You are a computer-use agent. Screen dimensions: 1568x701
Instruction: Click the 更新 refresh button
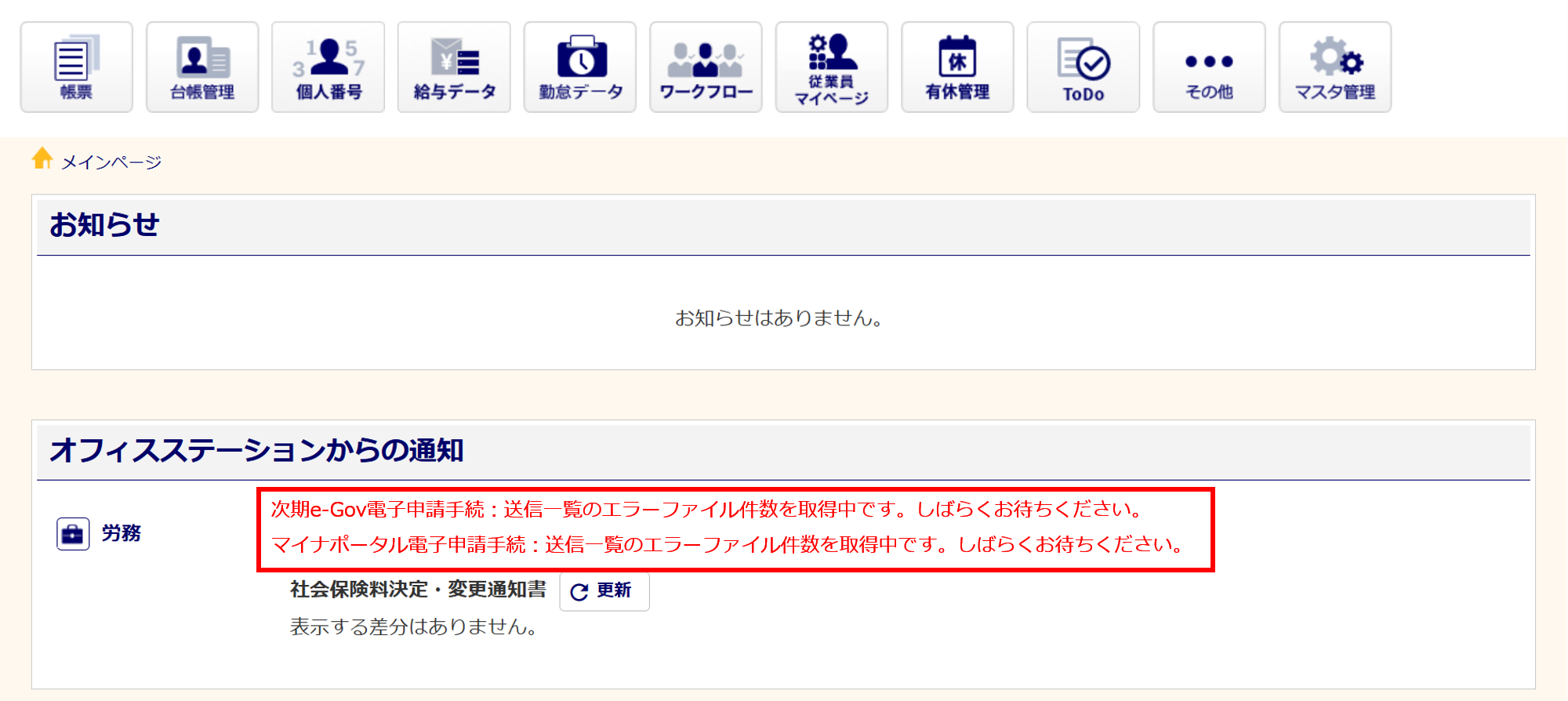coord(604,591)
